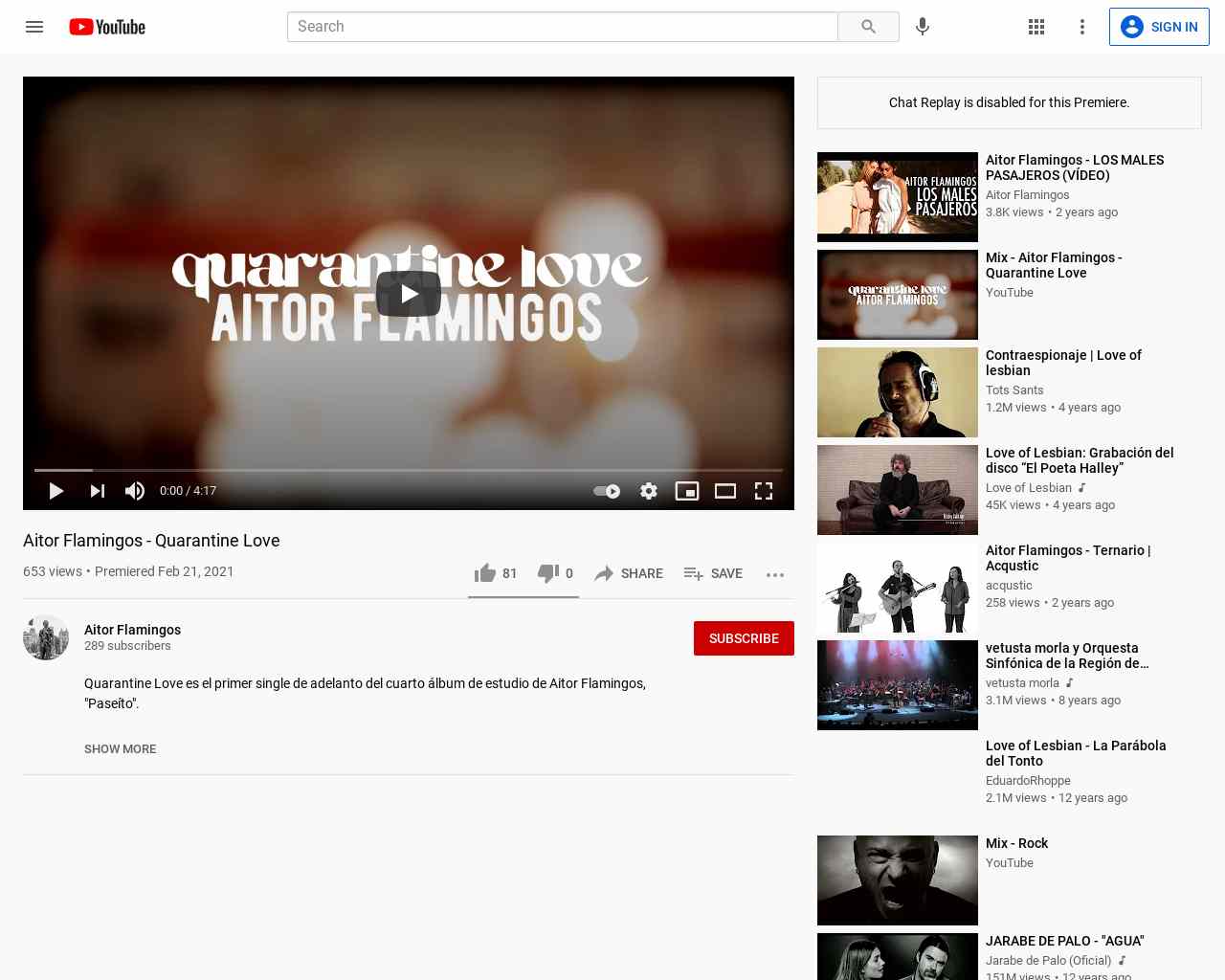This screenshot has width=1225, height=980.
Task: Seek on the video progress bar
Action: coord(409,470)
